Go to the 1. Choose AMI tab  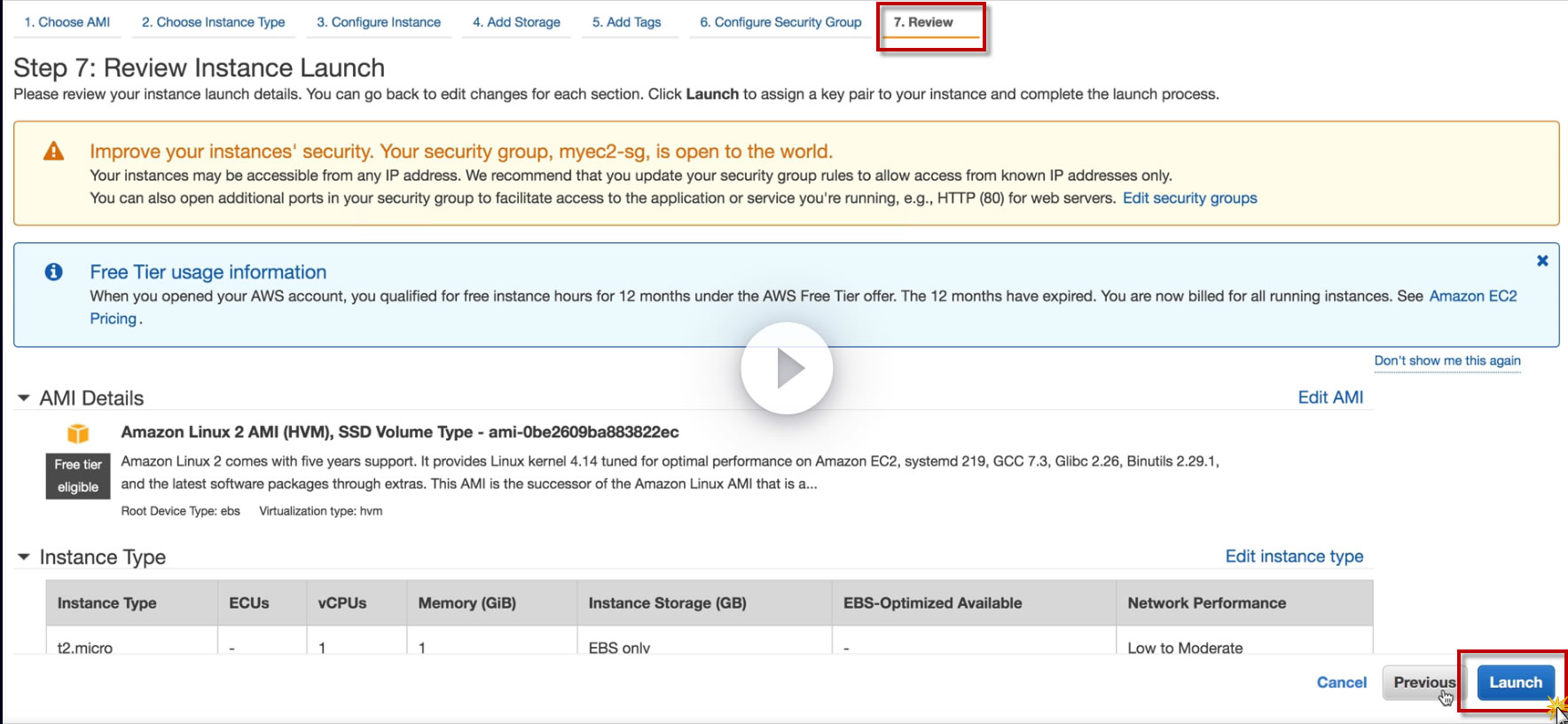pos(67,22)
